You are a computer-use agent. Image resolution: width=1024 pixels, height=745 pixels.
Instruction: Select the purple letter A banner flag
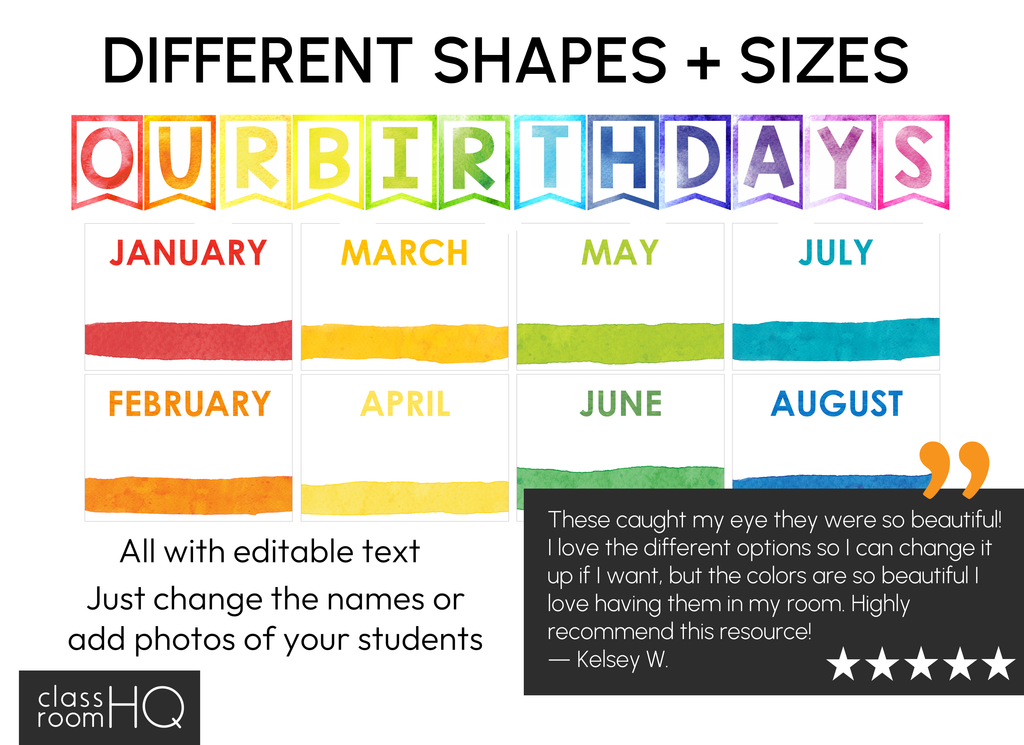pos(767,160)
